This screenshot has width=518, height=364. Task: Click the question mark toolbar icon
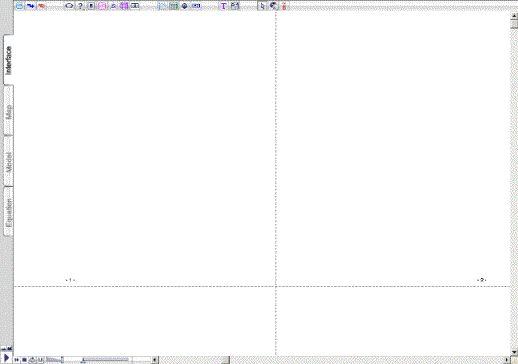click(x=80, y=6)
